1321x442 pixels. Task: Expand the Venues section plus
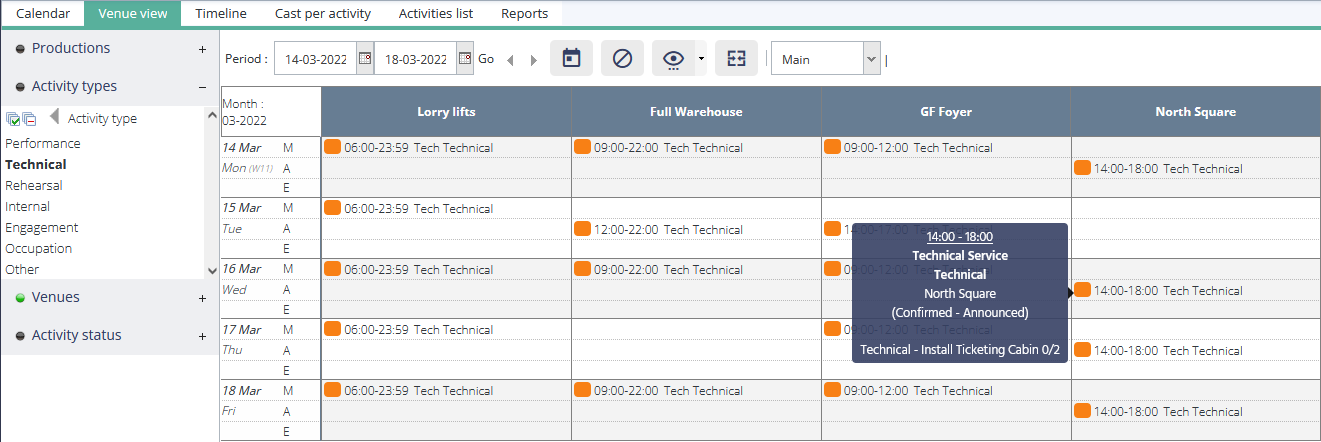click(202, 298)
